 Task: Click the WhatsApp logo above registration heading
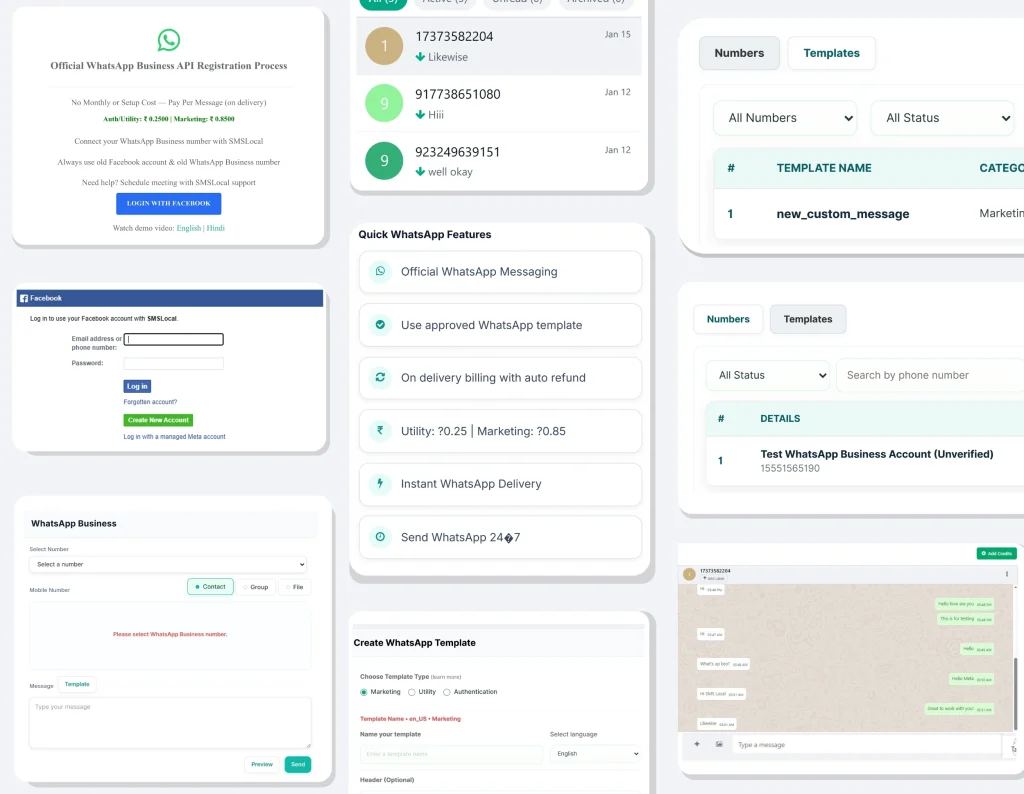point(169,41)
